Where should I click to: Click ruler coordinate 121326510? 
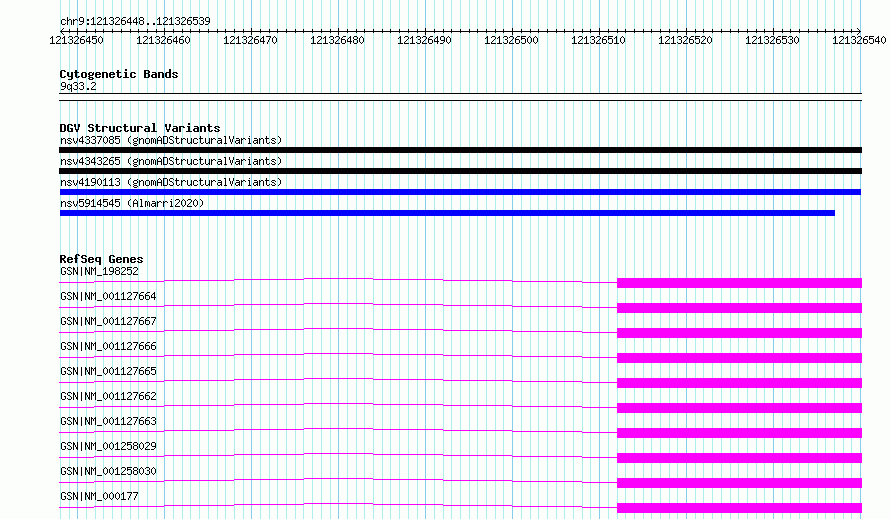598,40
